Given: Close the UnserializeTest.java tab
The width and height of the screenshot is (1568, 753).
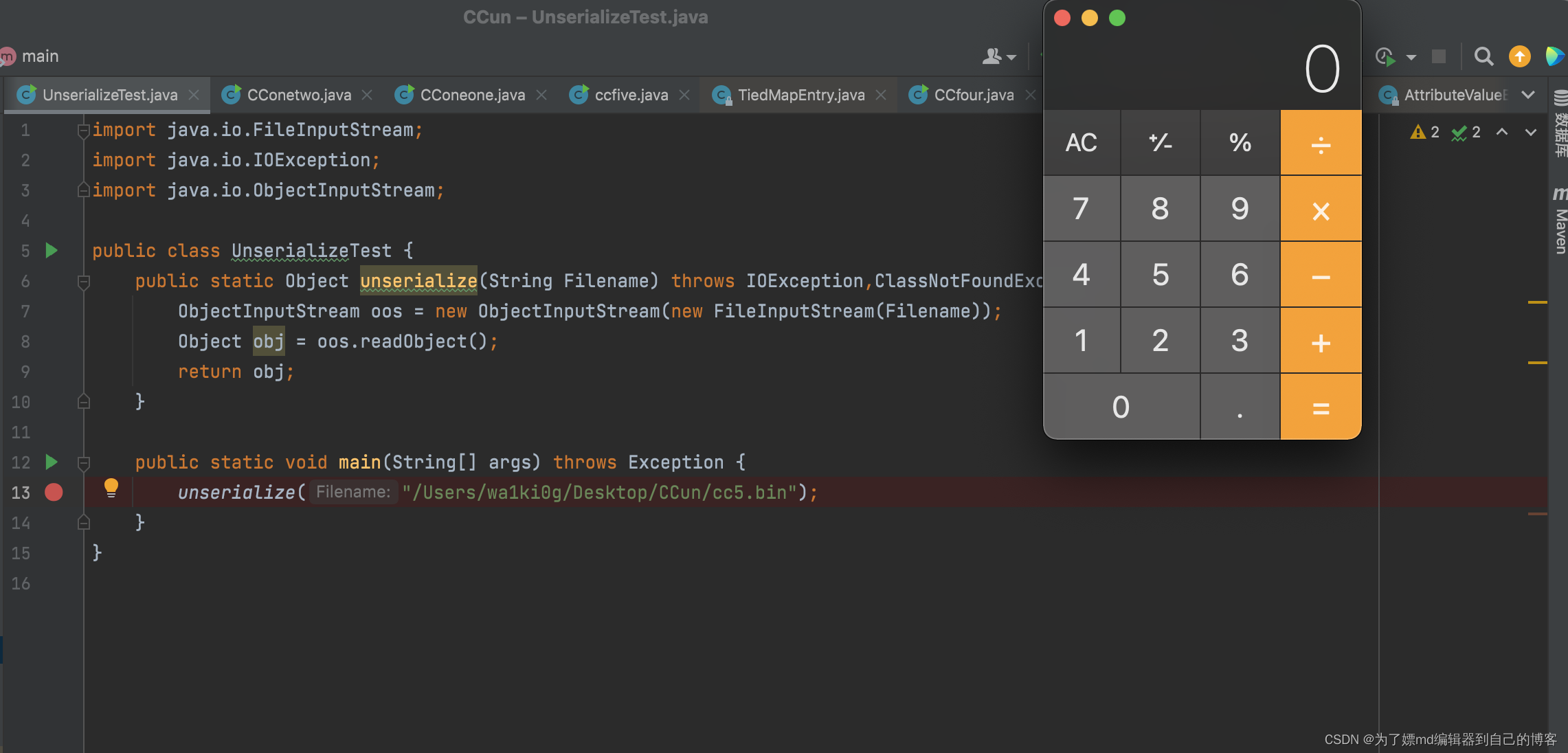Looking at the screenshot, I should tap(194, 95).
